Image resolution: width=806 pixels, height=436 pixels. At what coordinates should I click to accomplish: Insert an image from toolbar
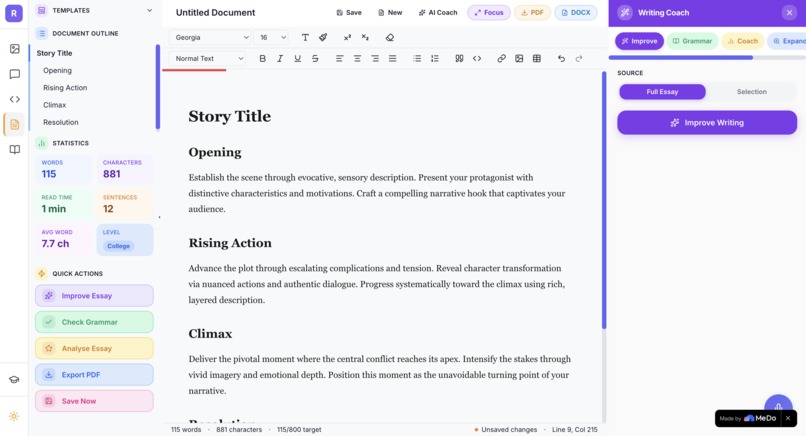519,59
